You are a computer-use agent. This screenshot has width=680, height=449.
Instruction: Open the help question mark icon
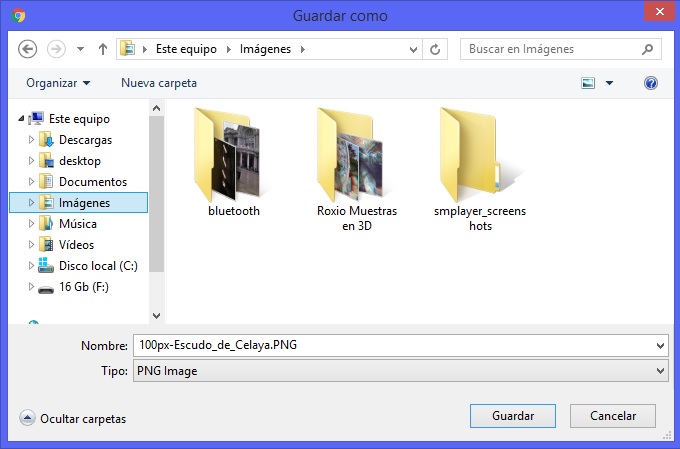651,83
